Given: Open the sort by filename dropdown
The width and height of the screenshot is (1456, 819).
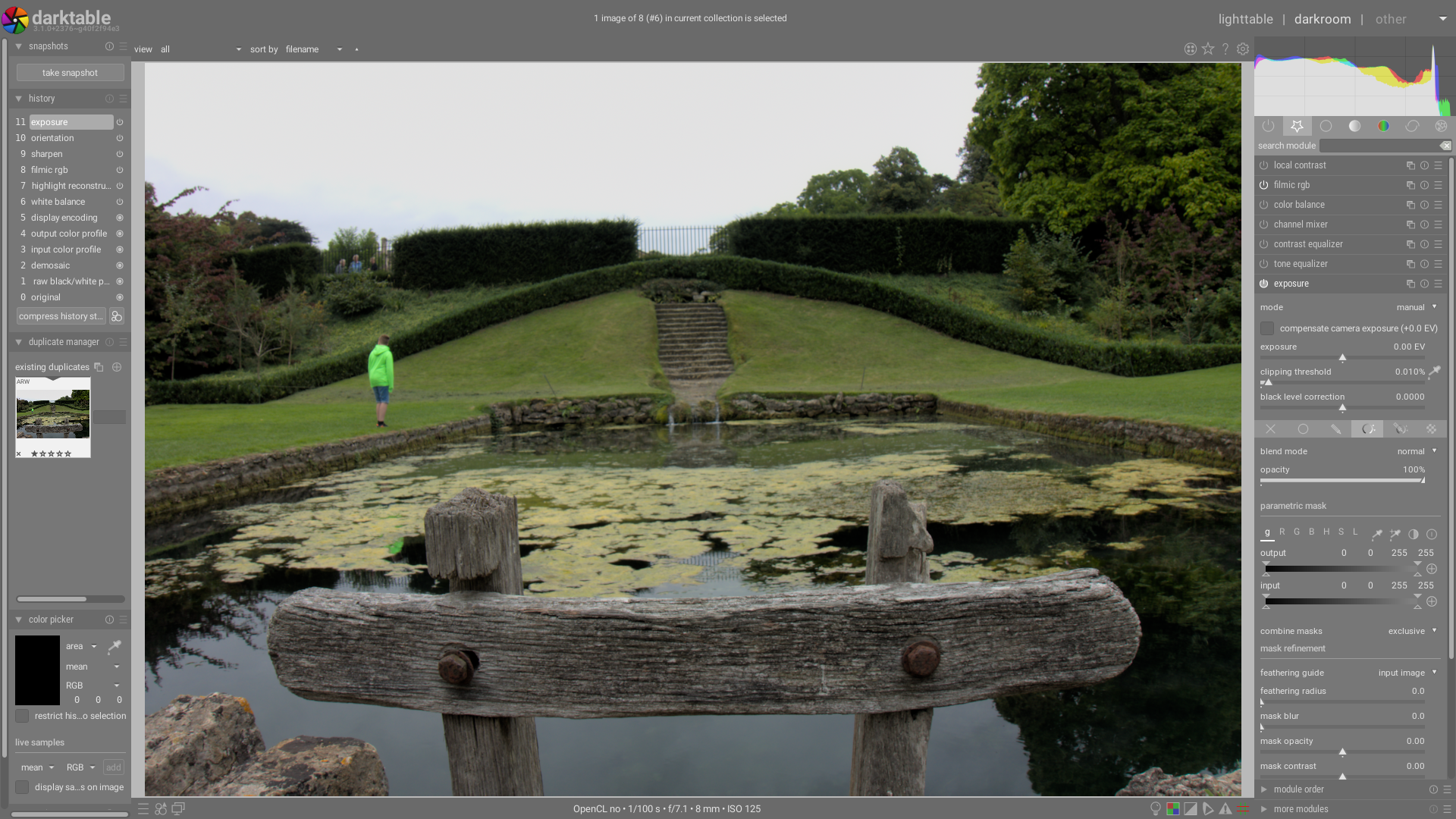Looking at the screenshot, I should pos(314,49).
